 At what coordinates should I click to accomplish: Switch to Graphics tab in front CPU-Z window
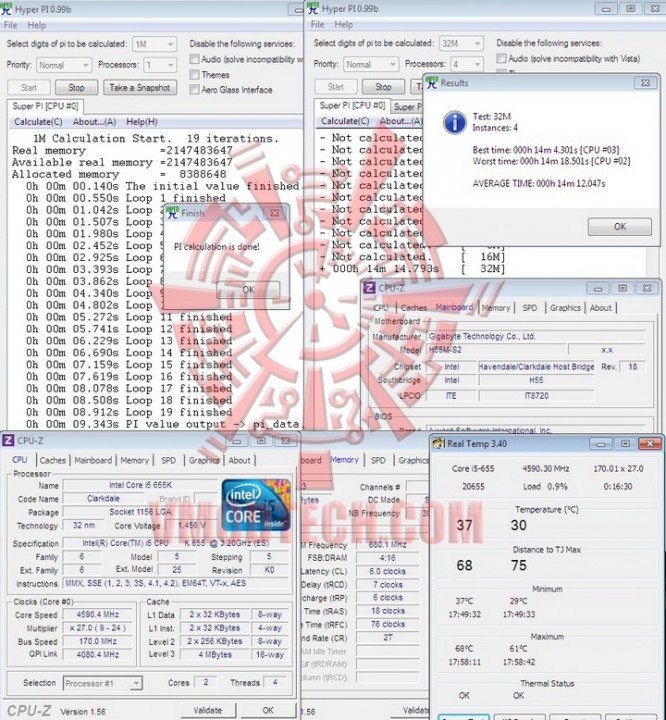click(204, 460)
